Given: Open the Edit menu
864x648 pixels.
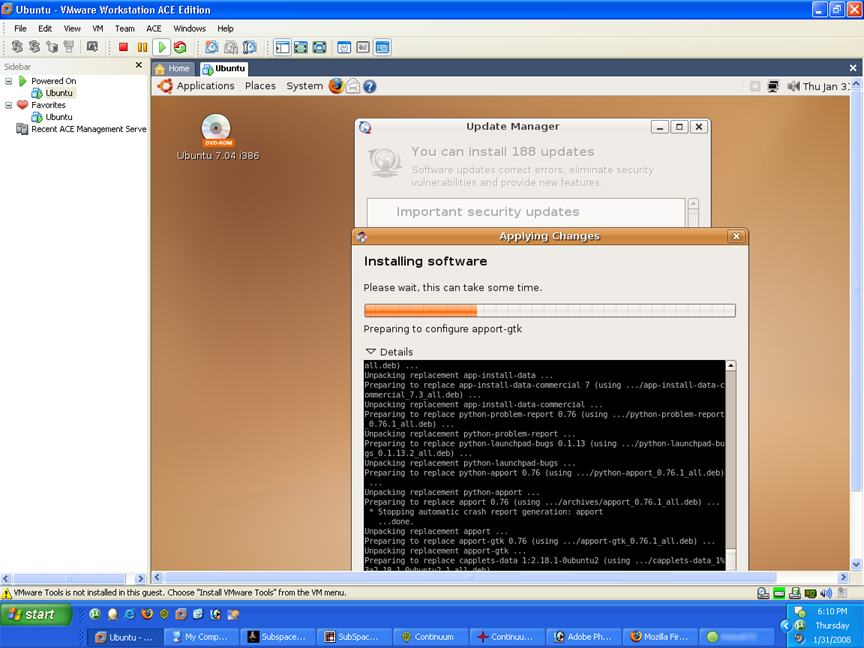Looking at the screenshot, I should point(45,29).
